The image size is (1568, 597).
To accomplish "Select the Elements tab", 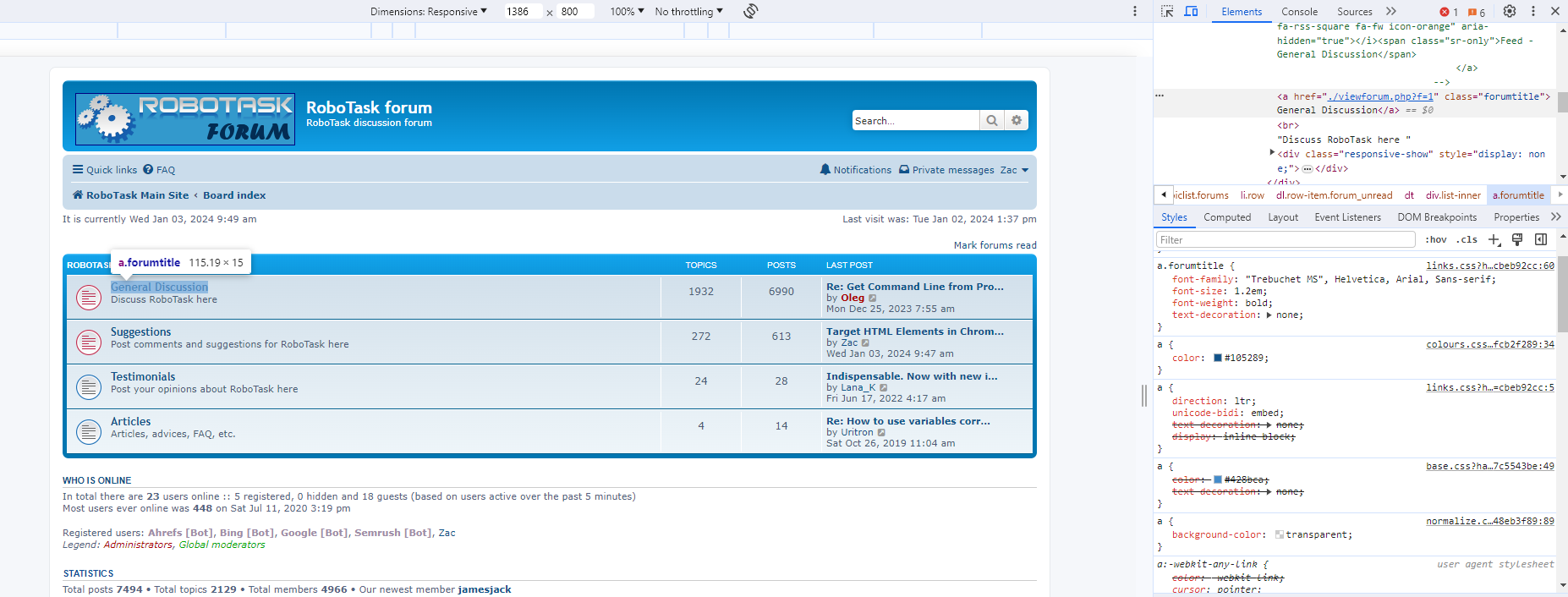I will [x=1242, y=12].
